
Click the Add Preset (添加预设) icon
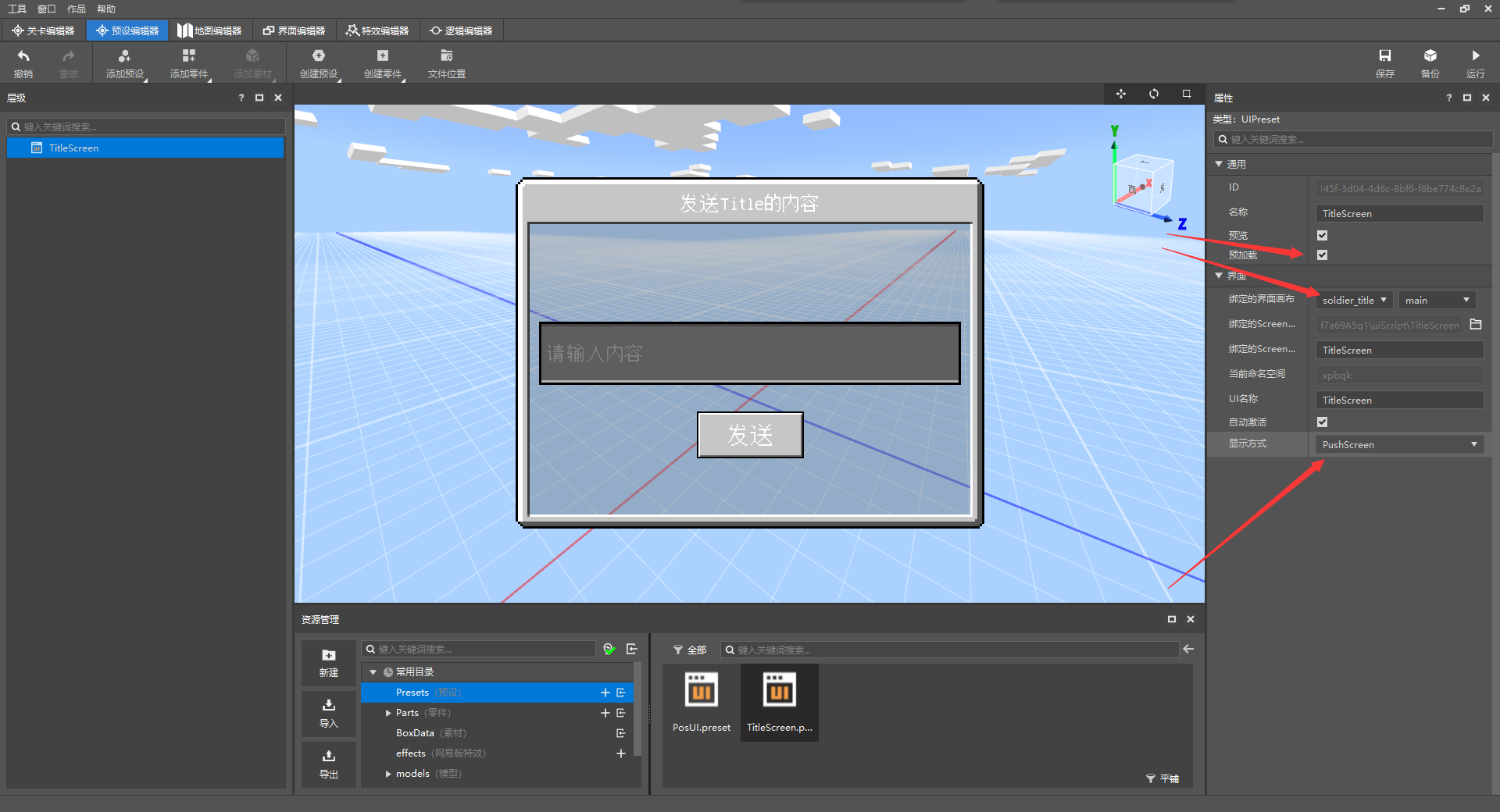click(124, 56)
